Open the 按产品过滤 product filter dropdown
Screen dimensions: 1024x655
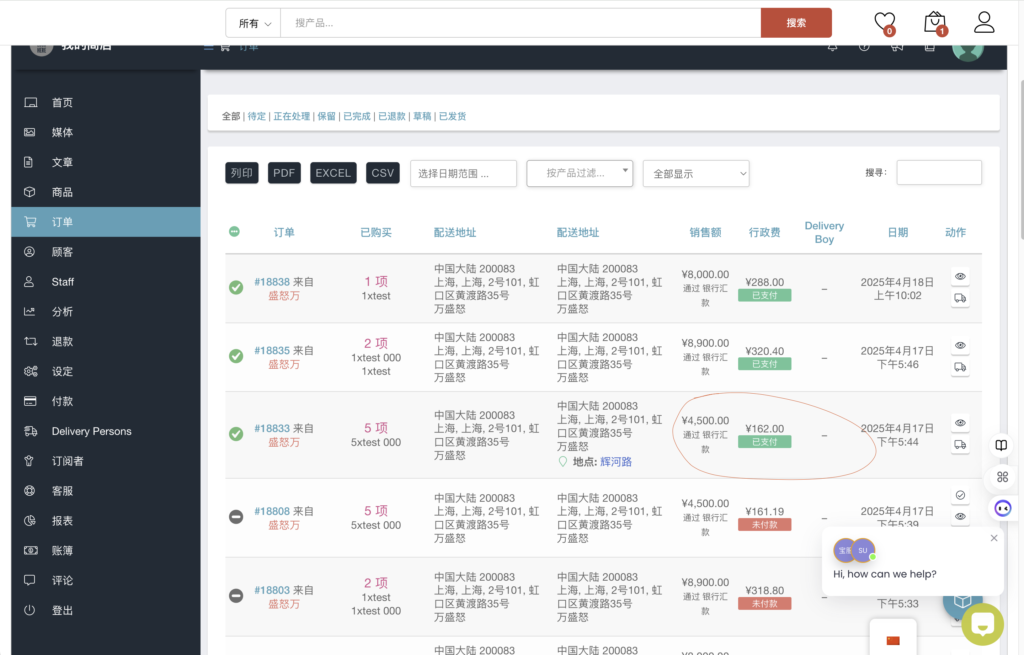coord(580,173)
